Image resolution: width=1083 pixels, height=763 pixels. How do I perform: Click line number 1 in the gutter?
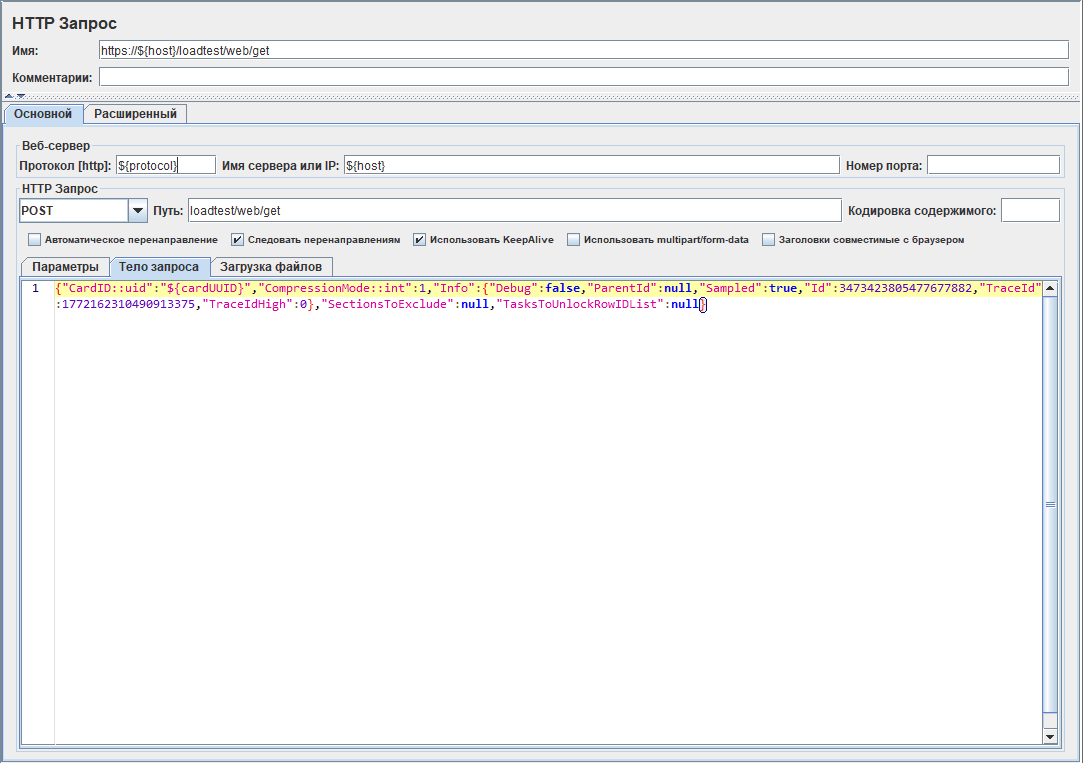tap(35, 289)
